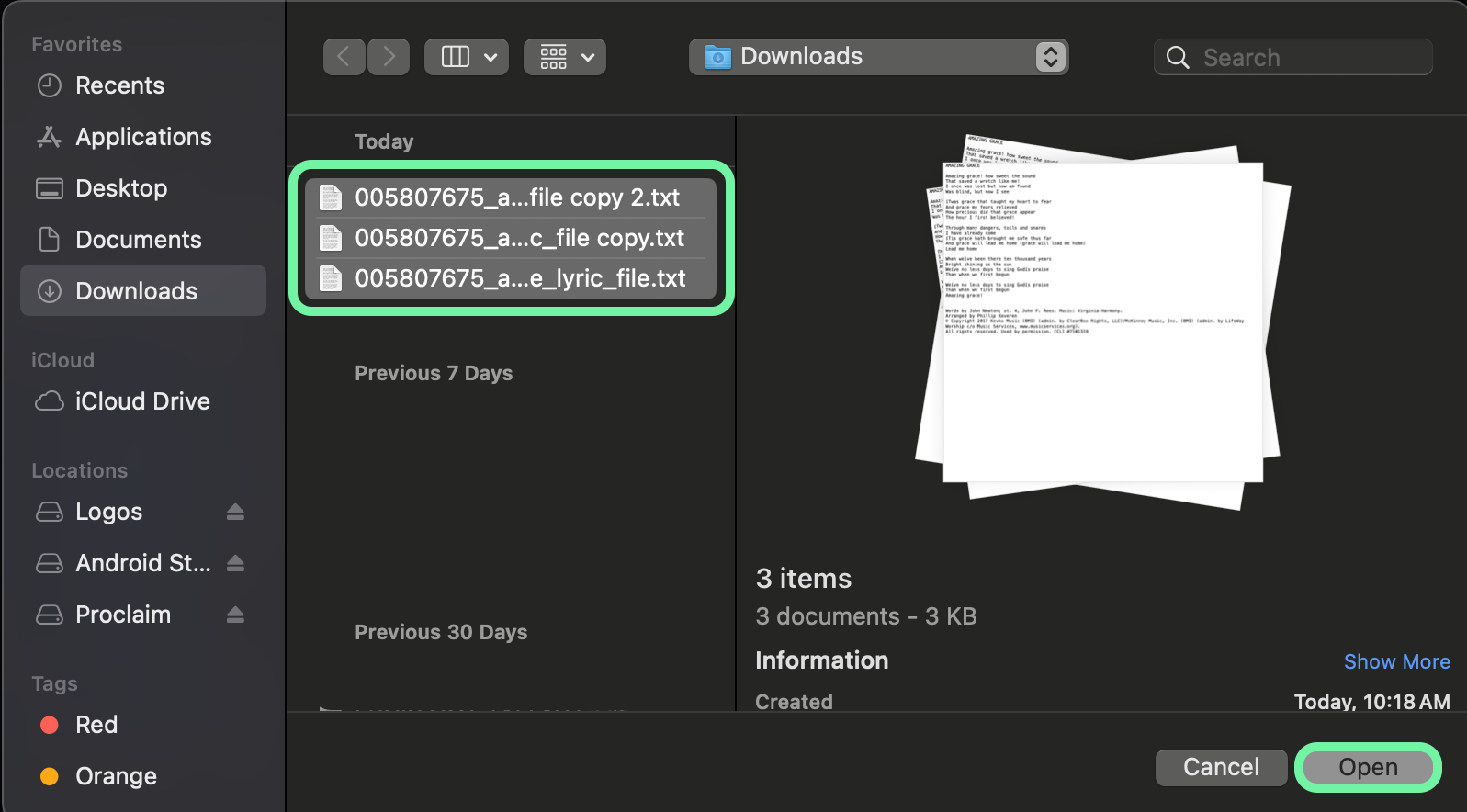Select file ending in e_lyric_file.txt
The width and height of the screenshot is (1467, 812).
pyautogui.click(x=511, y=278)
